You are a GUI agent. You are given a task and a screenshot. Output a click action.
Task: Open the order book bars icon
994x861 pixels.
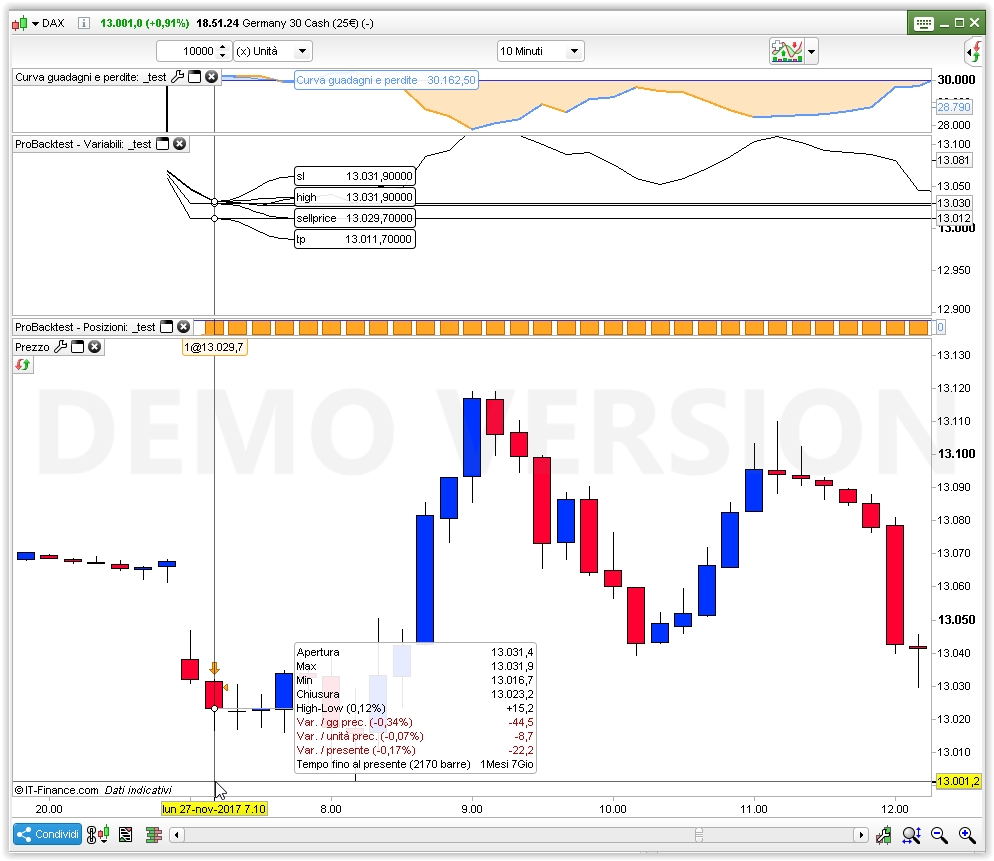[x=153, y=835]
